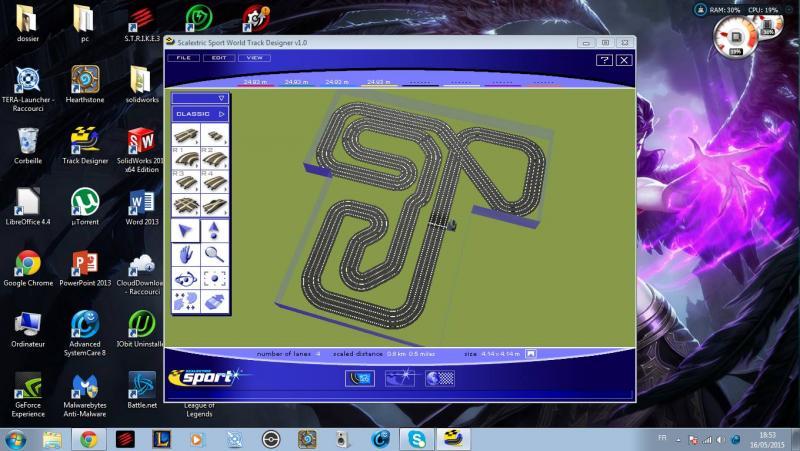This screenshot has width=800, height=451.
Task: Open the VIEW menu
Action: (x=253, y=58)
